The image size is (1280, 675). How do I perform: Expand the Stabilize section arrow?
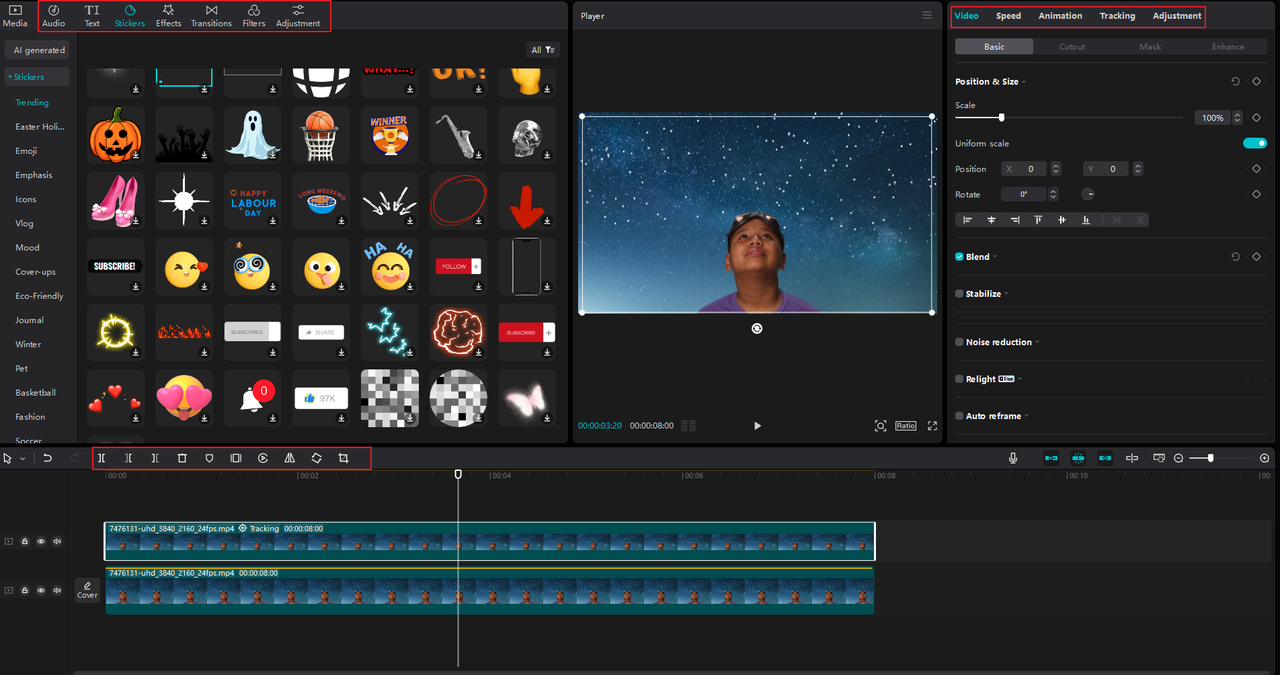pyautogui.click(x=1006, y=294)
